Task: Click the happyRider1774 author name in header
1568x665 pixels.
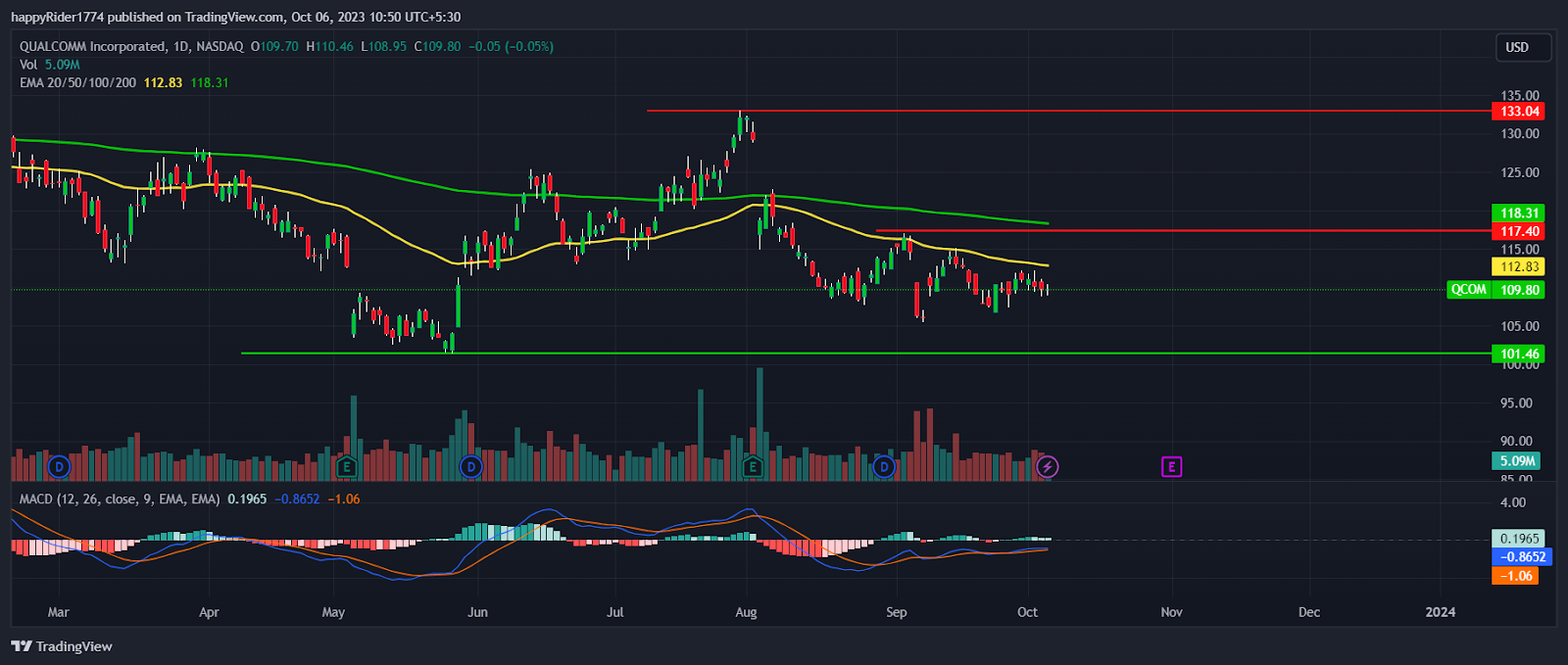Action: pyautogui.click(x=59, y=17)
